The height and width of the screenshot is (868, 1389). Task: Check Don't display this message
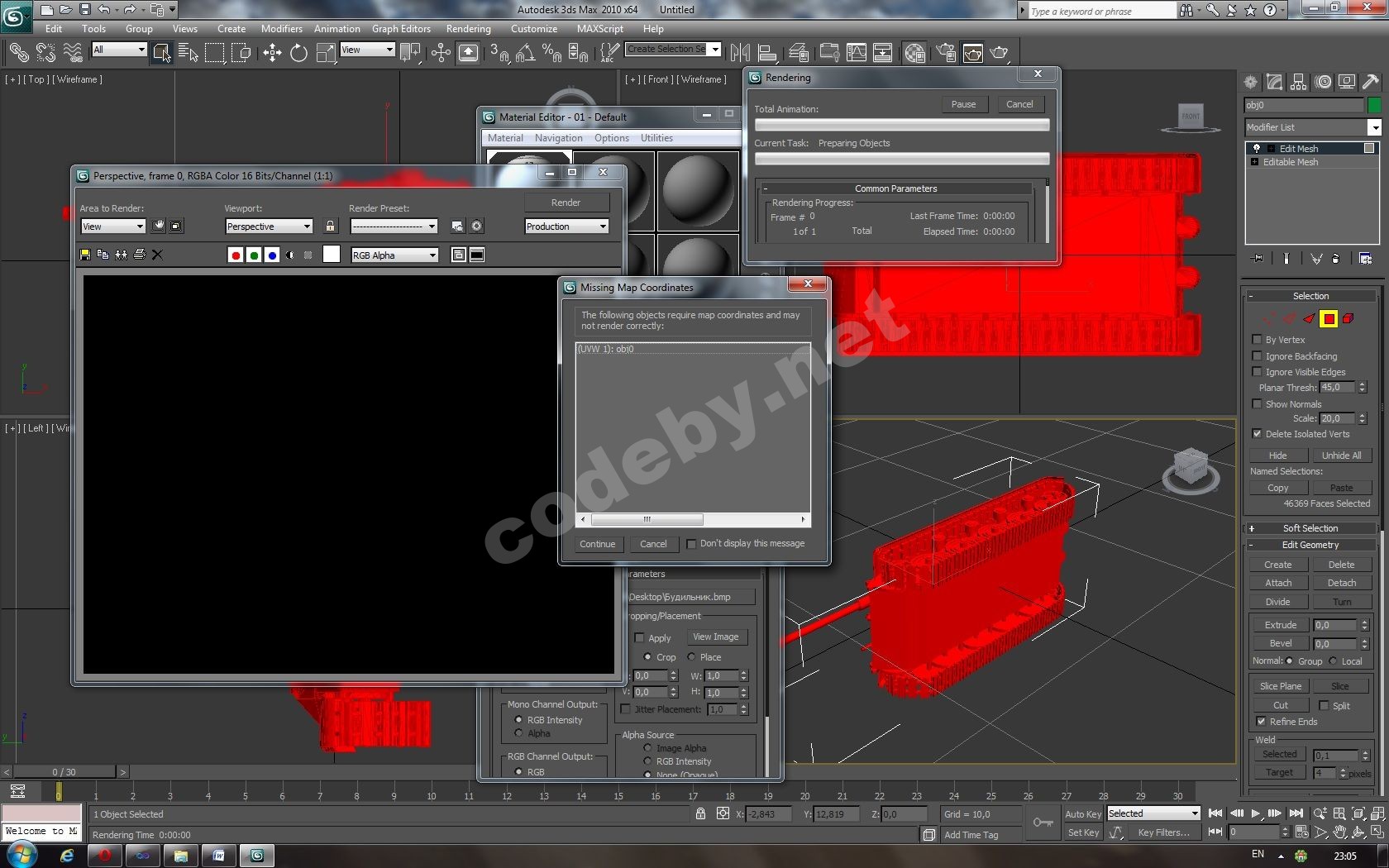click(x=691, y=543)
